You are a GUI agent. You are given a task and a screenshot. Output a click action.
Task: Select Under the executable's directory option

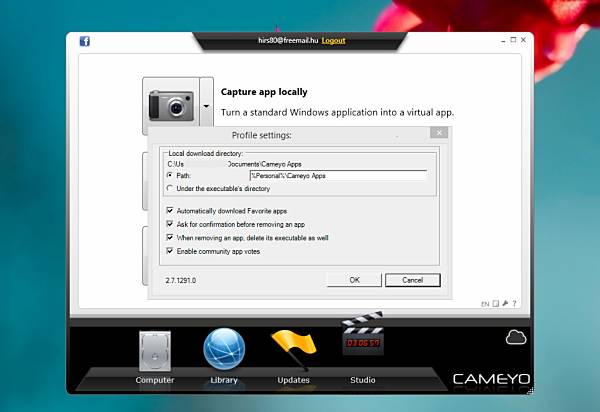tap(170, 188)
